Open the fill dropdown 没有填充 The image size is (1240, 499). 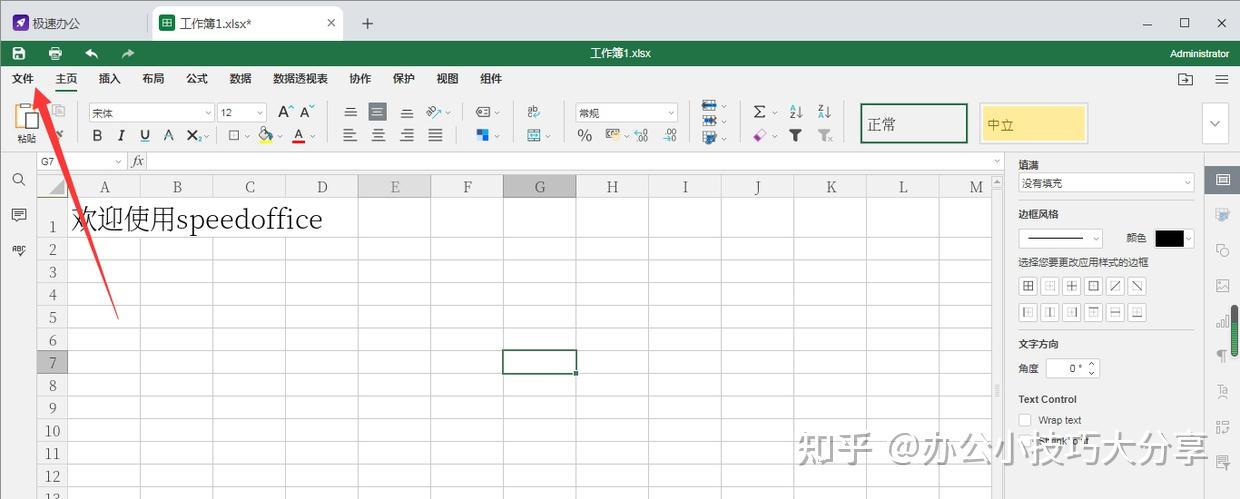coord(1106,183)
